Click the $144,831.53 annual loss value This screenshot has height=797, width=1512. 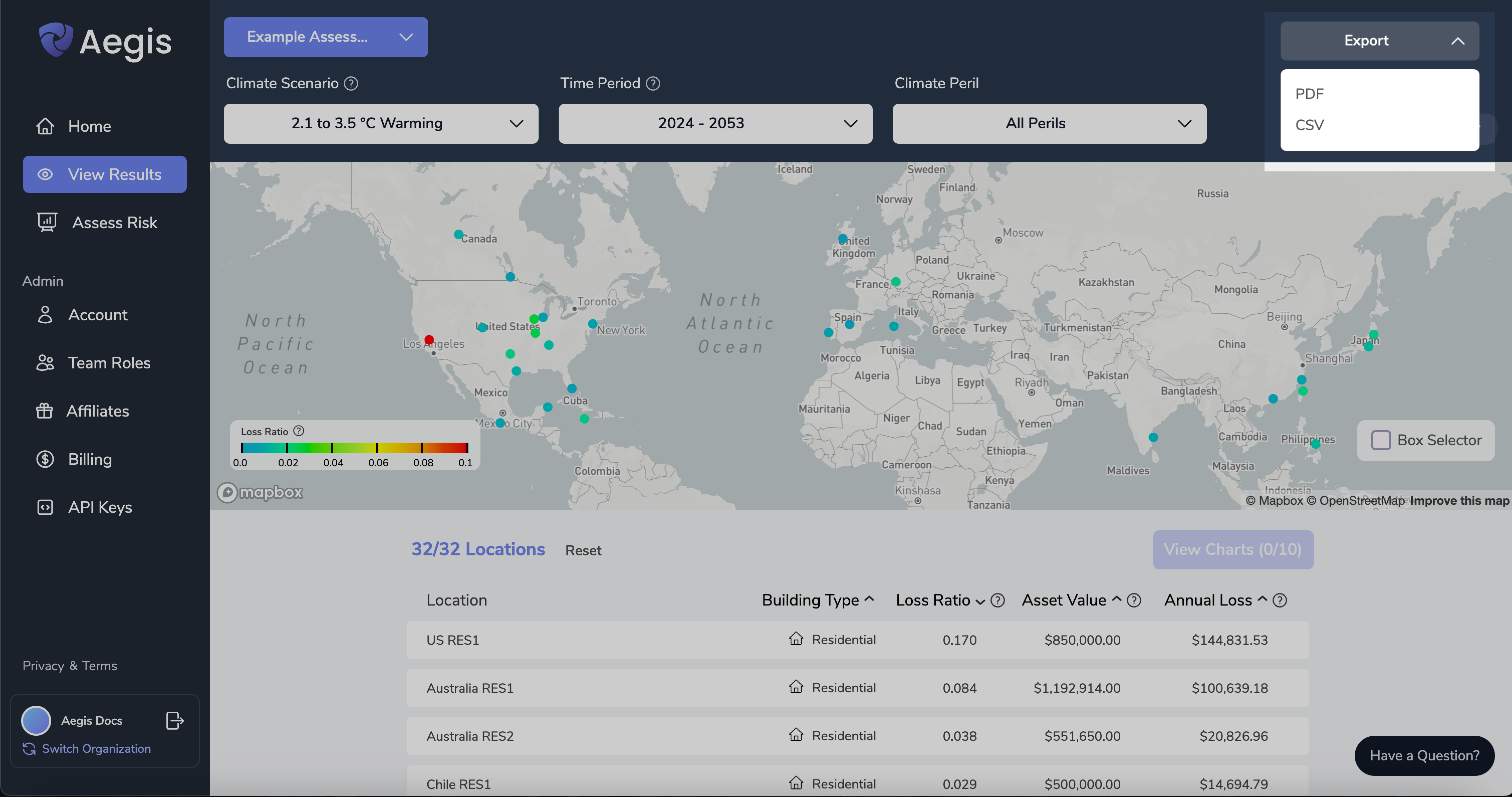pos(1230,640)
